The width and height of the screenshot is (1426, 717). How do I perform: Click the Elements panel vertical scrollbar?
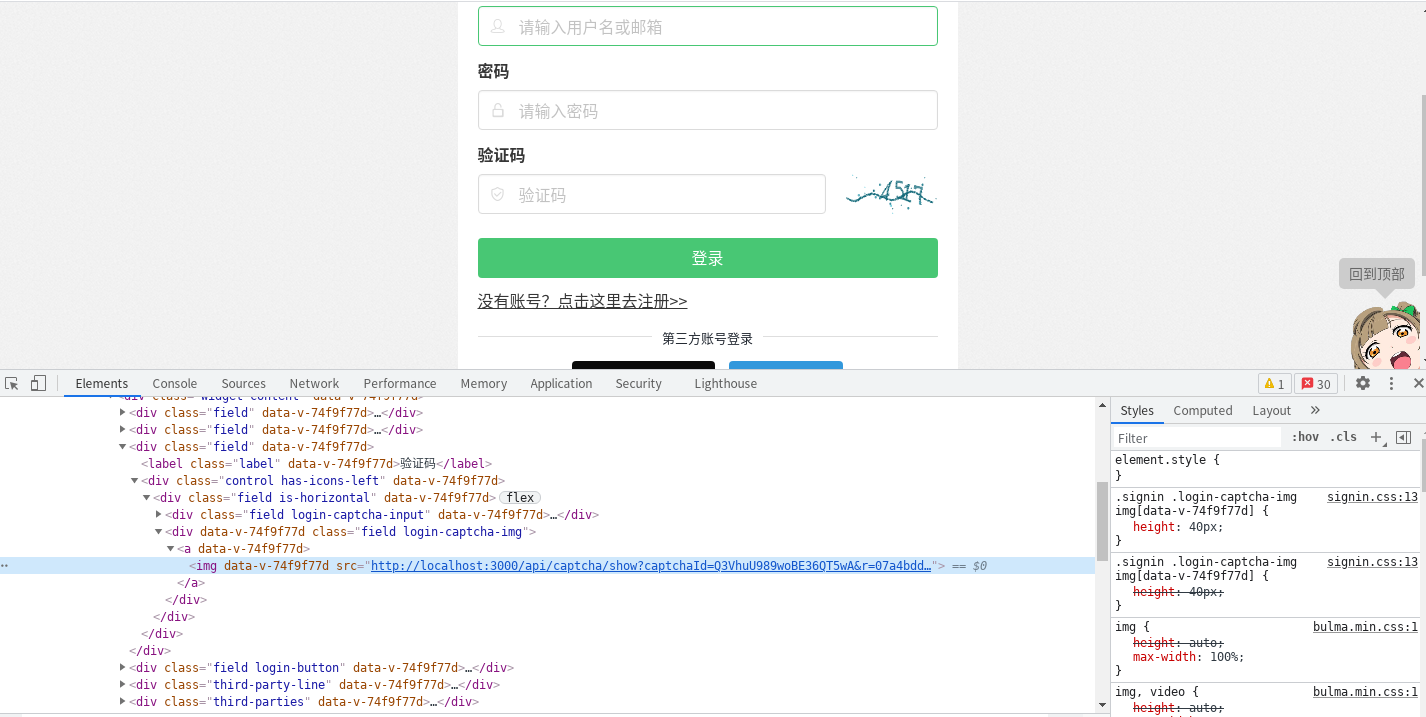click(1103, 521)
